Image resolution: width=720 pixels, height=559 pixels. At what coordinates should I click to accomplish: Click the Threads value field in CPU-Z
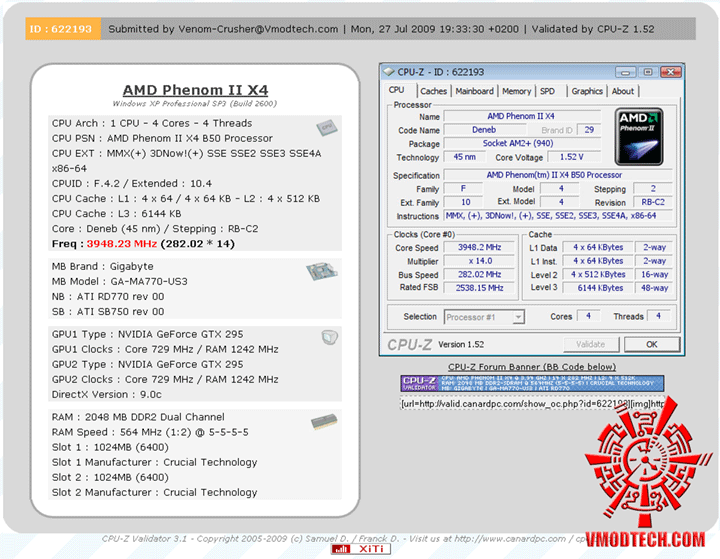[x=658, y=316]
